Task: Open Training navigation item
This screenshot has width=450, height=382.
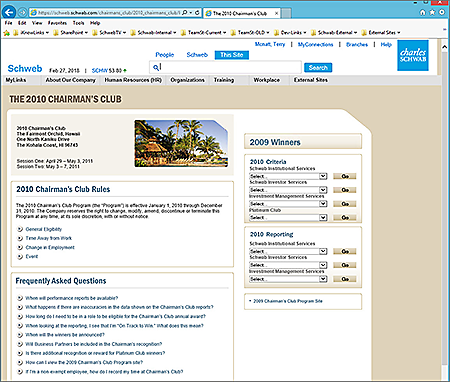Action: [x=224, y=80]
